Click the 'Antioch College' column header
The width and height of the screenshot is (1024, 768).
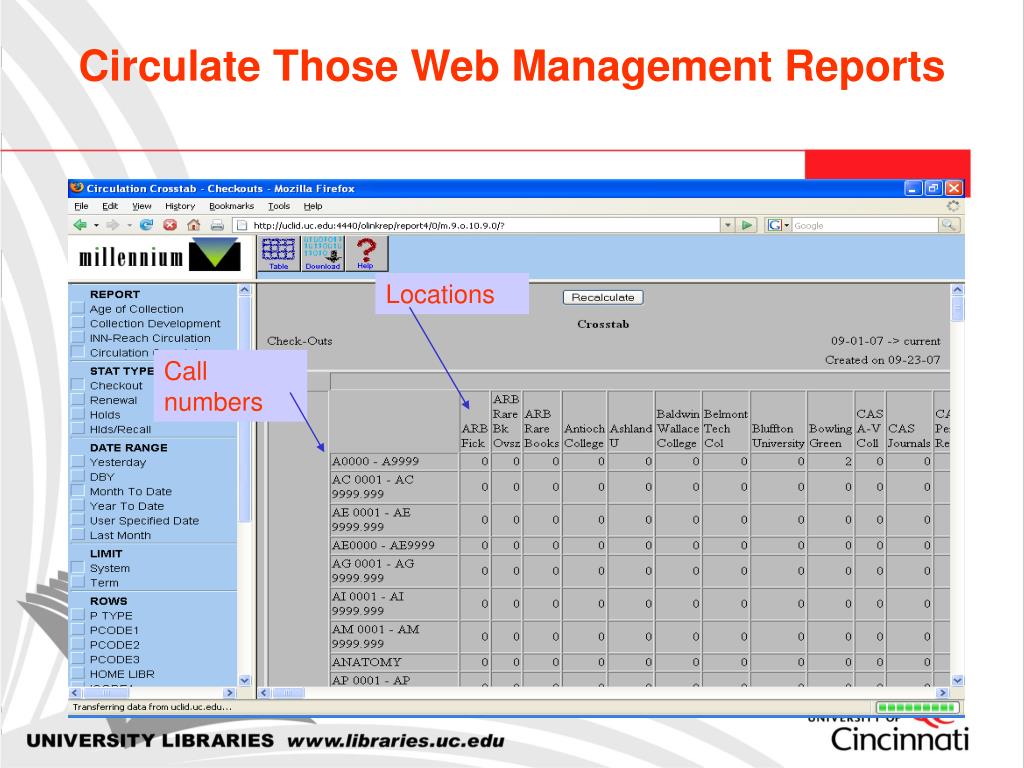click(584, 436)
